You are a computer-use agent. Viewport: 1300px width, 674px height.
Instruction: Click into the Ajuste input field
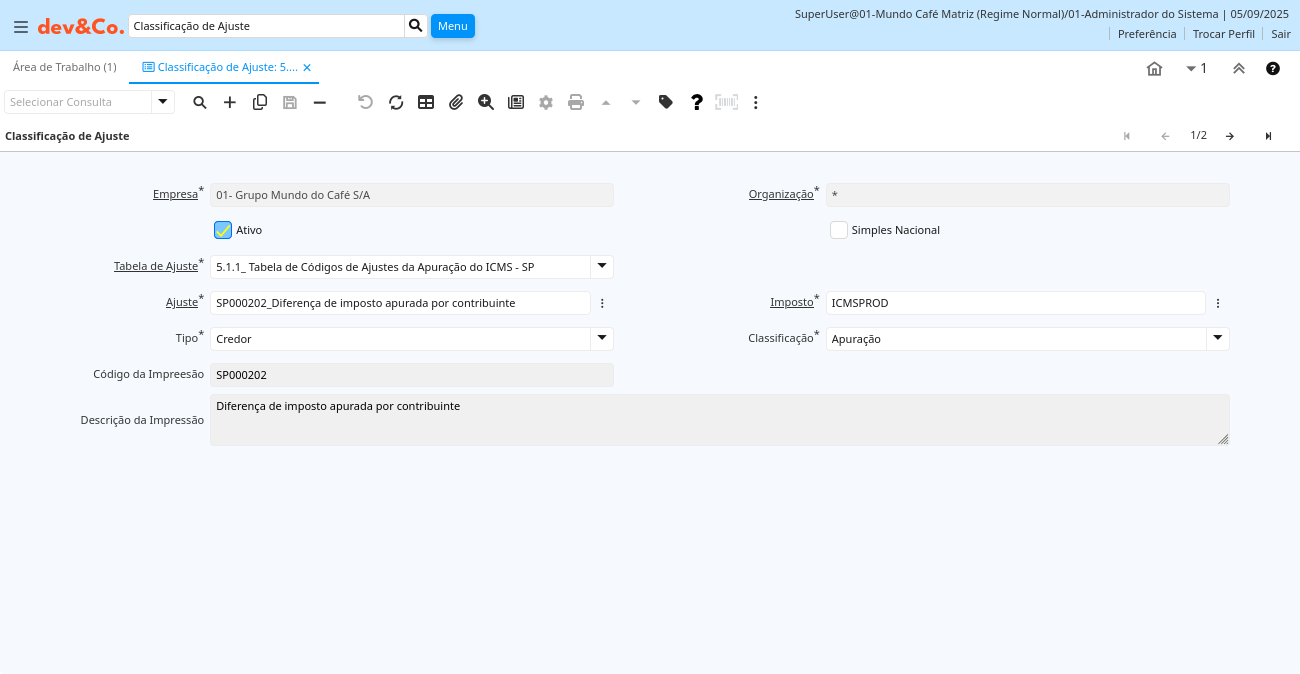coord(400,302)
